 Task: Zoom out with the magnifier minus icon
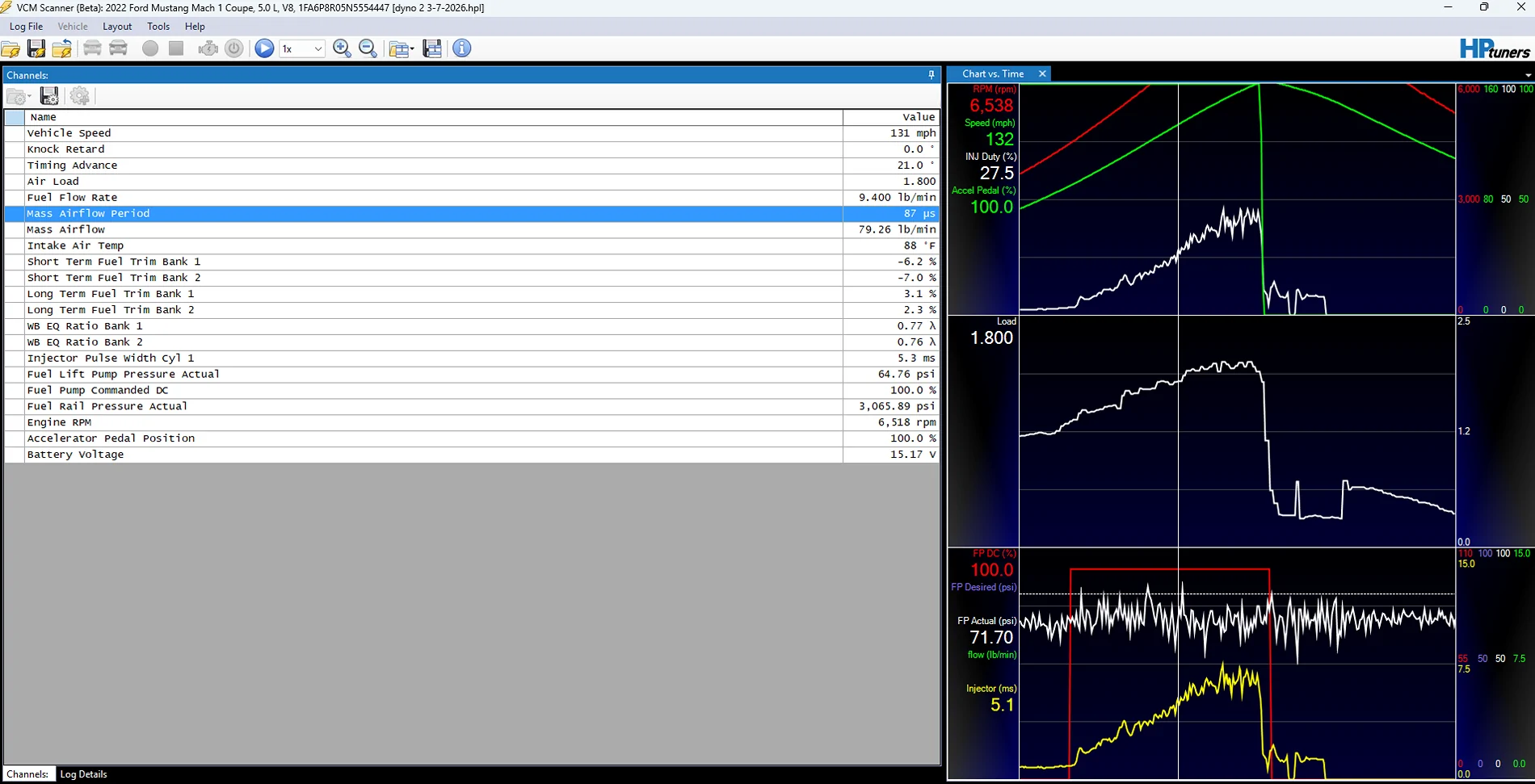tap(368, 48)
